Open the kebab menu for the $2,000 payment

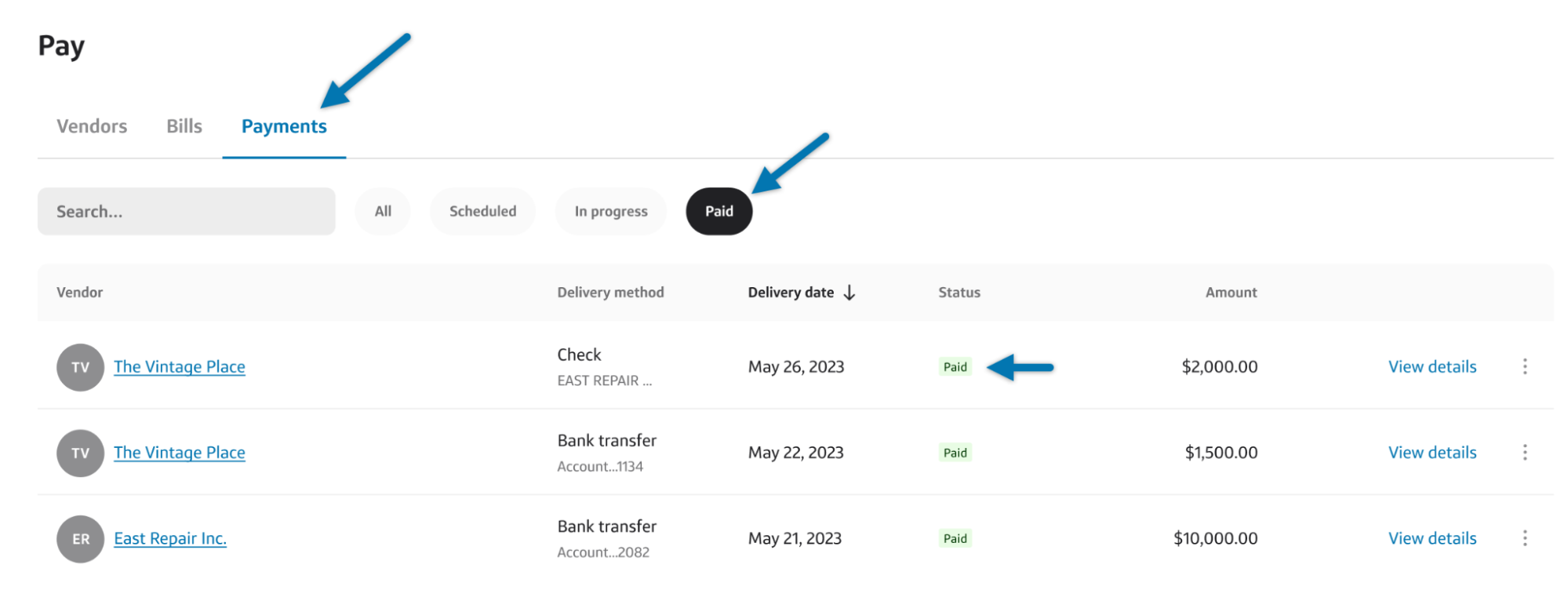1525,366
